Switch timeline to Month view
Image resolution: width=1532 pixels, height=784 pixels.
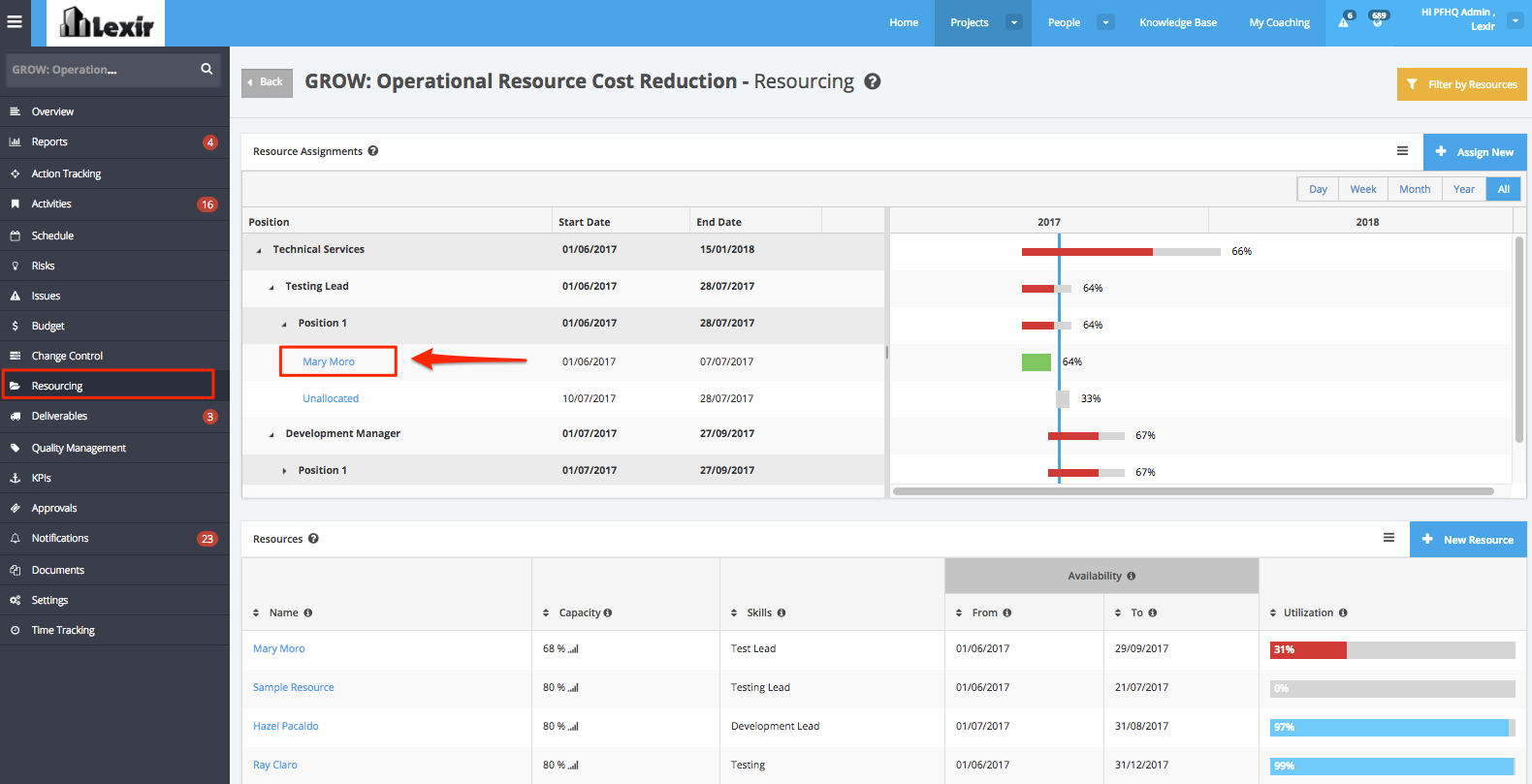click(x=1415, y=189)
